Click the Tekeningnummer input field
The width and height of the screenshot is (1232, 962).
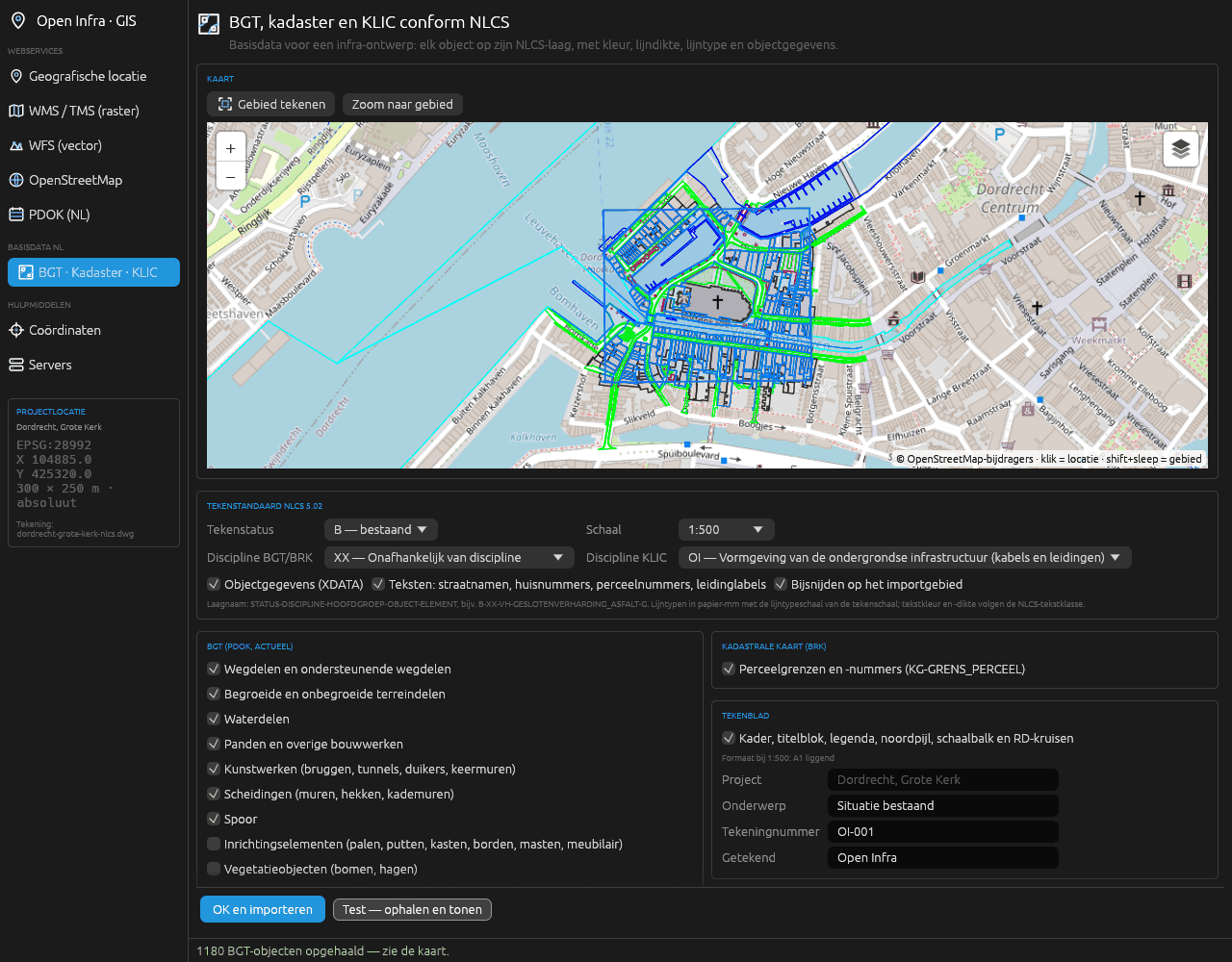(943, 832)
